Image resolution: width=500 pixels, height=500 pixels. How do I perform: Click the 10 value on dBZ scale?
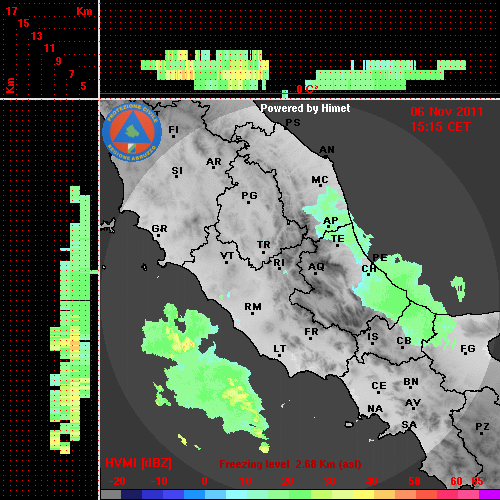246,481
